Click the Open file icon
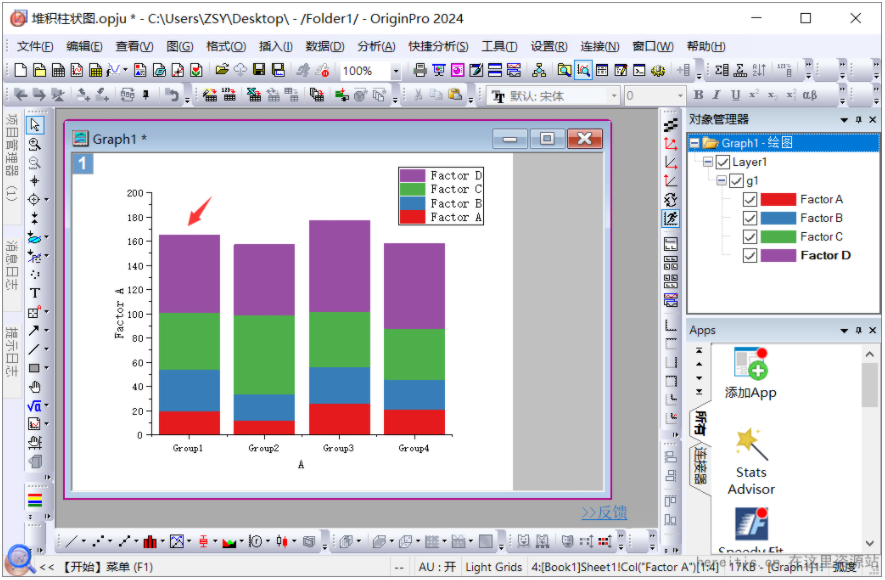Image resolution: width=885 pixels, height=580 pixels. (222, 70)
